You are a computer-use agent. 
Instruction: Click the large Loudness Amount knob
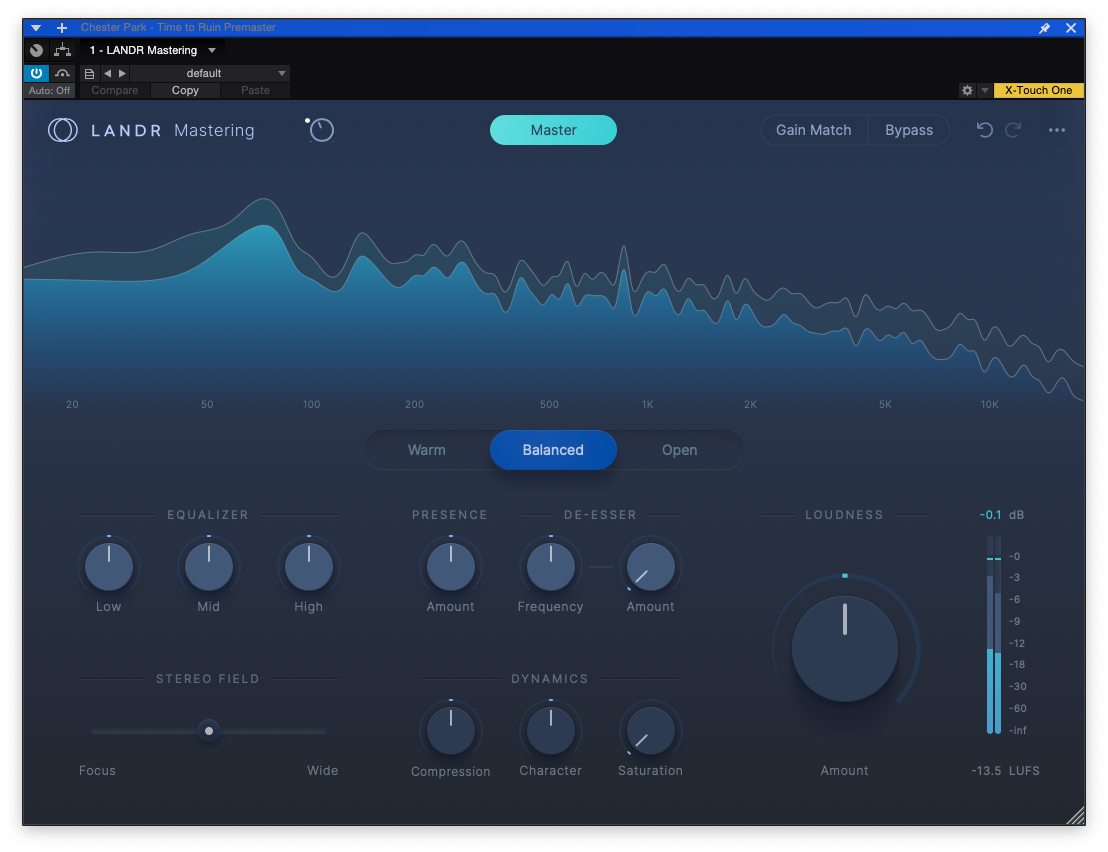tap(844, 649)
